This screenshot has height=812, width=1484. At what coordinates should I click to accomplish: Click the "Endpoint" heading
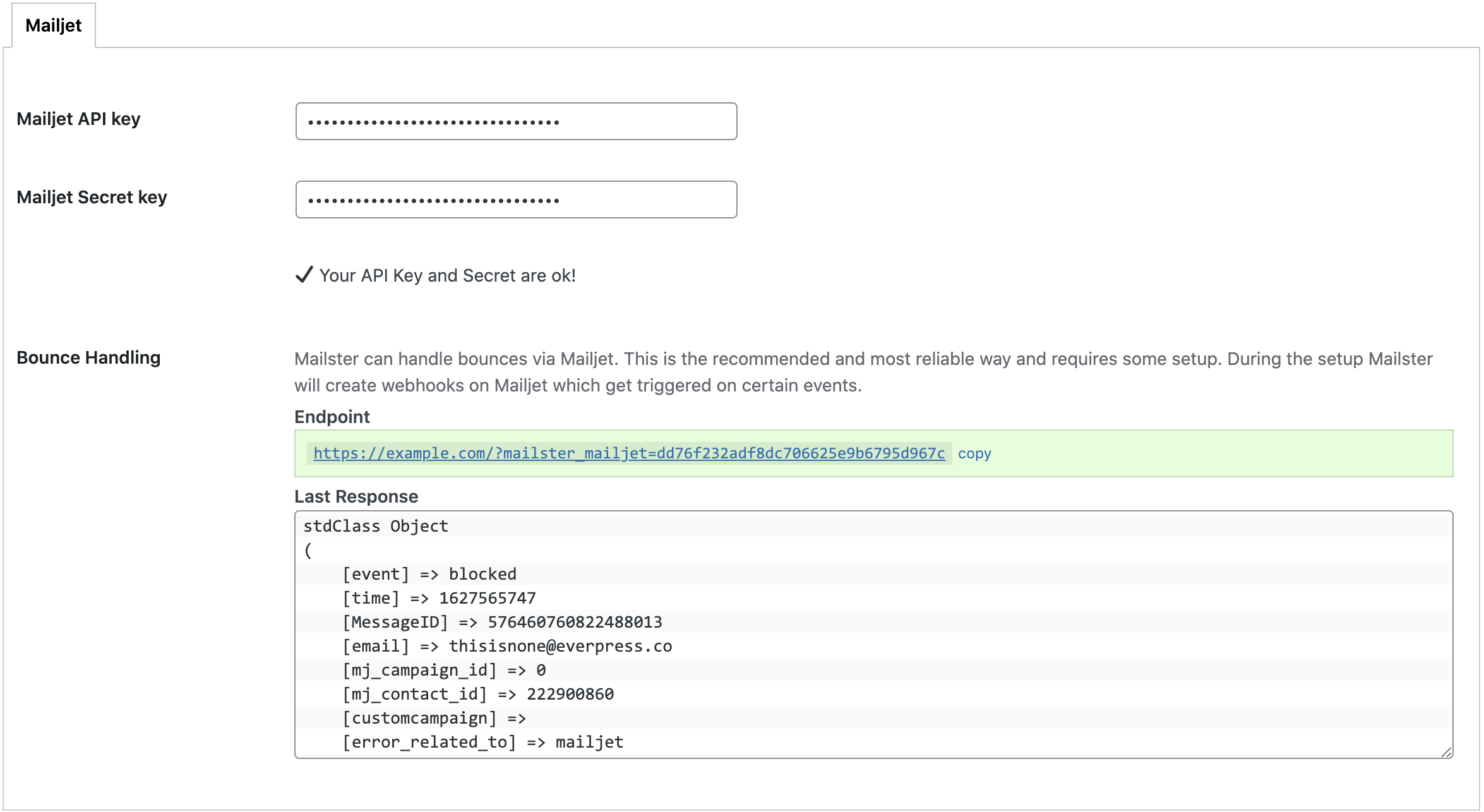(332, 417)
